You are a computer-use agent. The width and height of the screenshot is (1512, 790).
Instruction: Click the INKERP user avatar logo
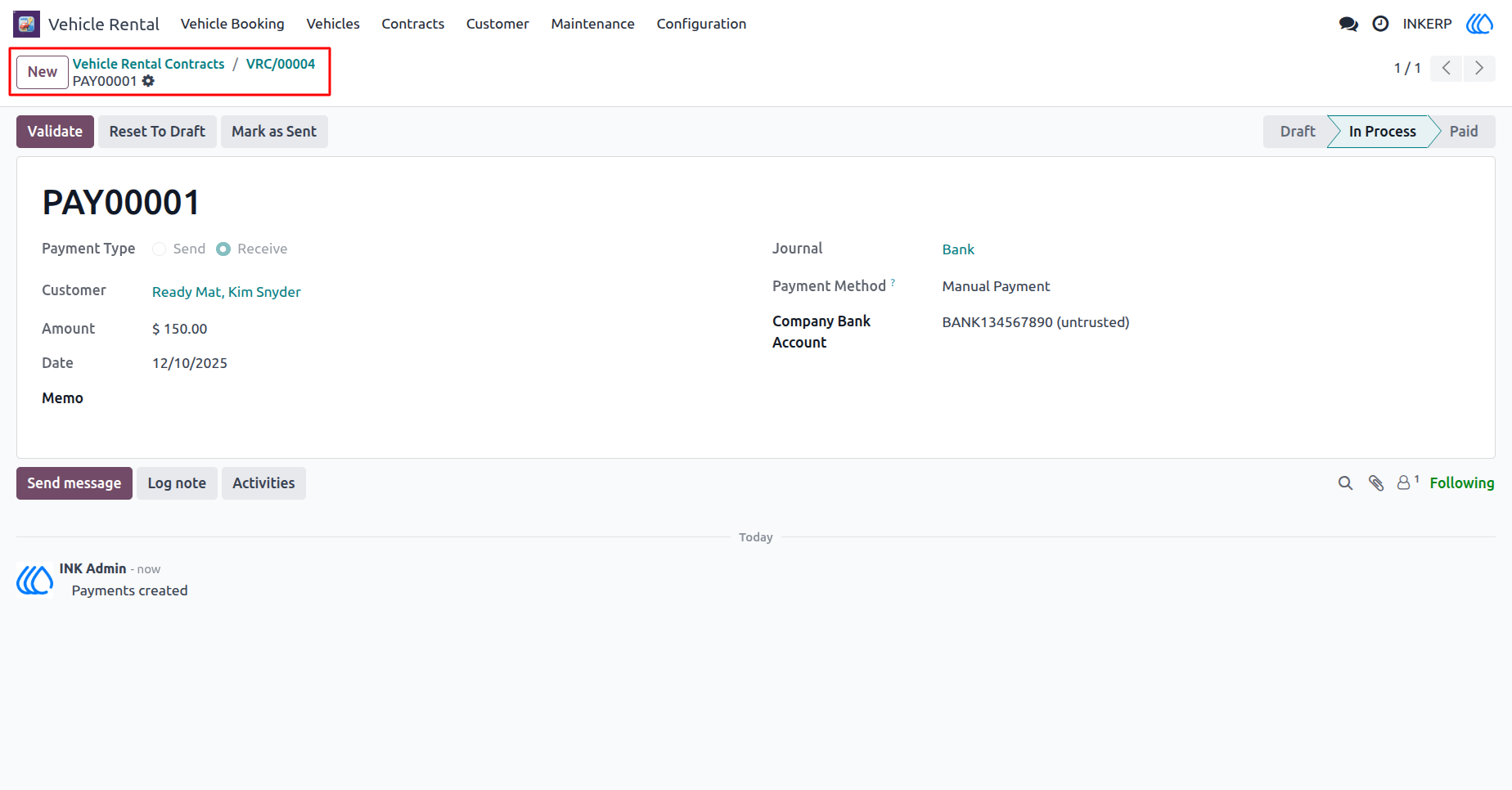tap(1479, 24)
